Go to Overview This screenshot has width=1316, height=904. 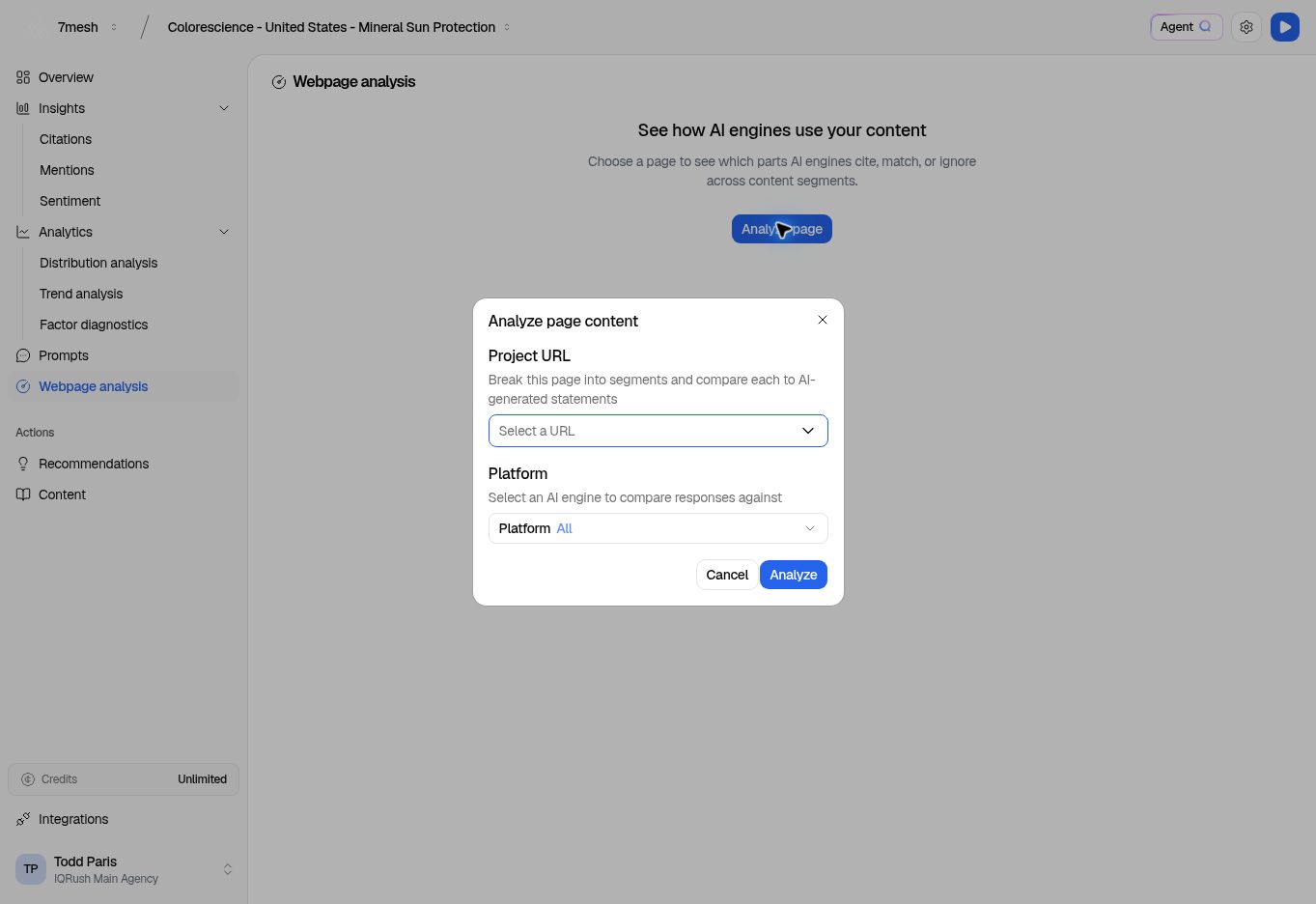click(x=66, y=77)
